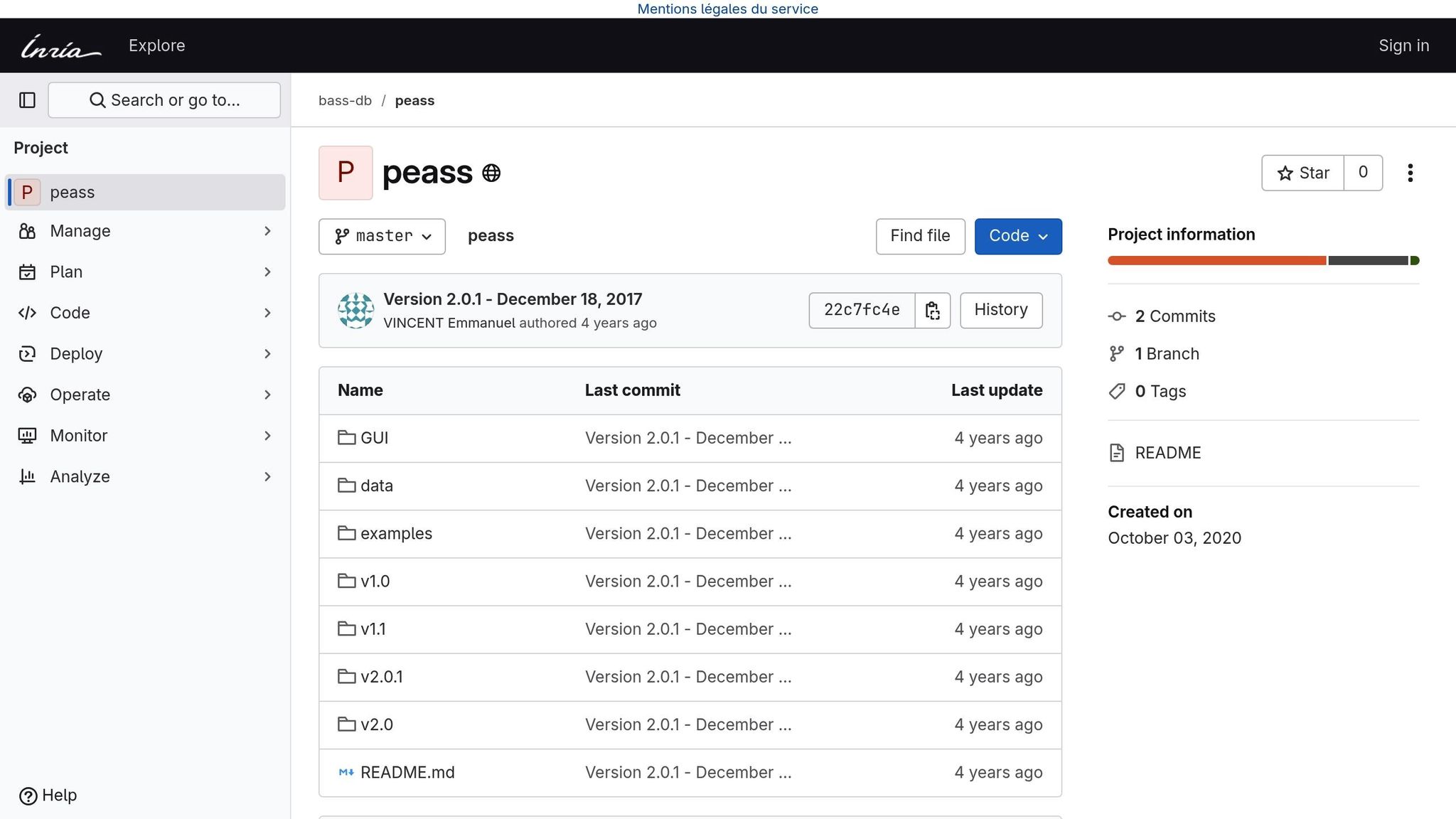Click the Code brackets icon in sidebar
The image size is (1456, 819).
pos(27,313)
